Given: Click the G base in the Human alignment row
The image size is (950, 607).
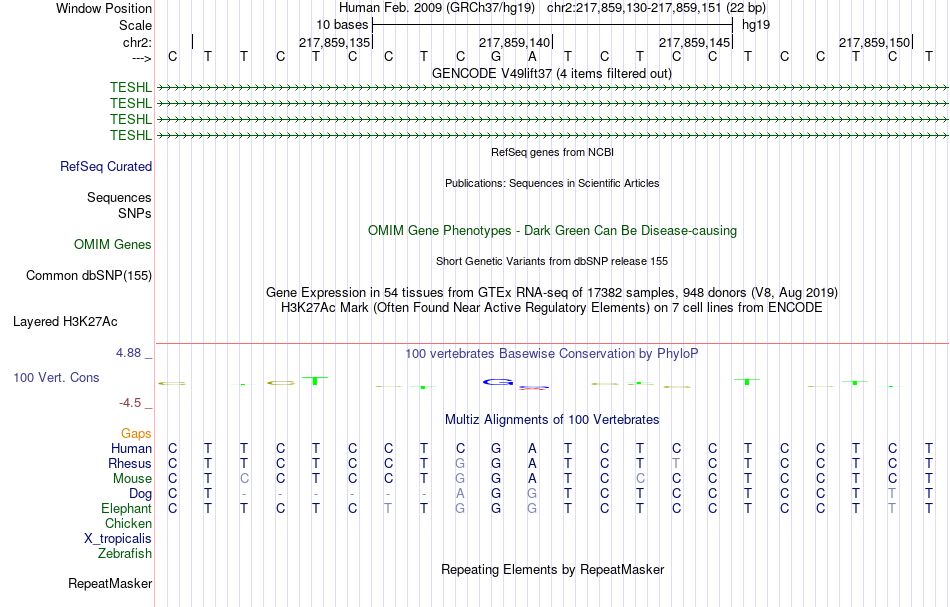Looking at the screenshot, I should [496, 448].
